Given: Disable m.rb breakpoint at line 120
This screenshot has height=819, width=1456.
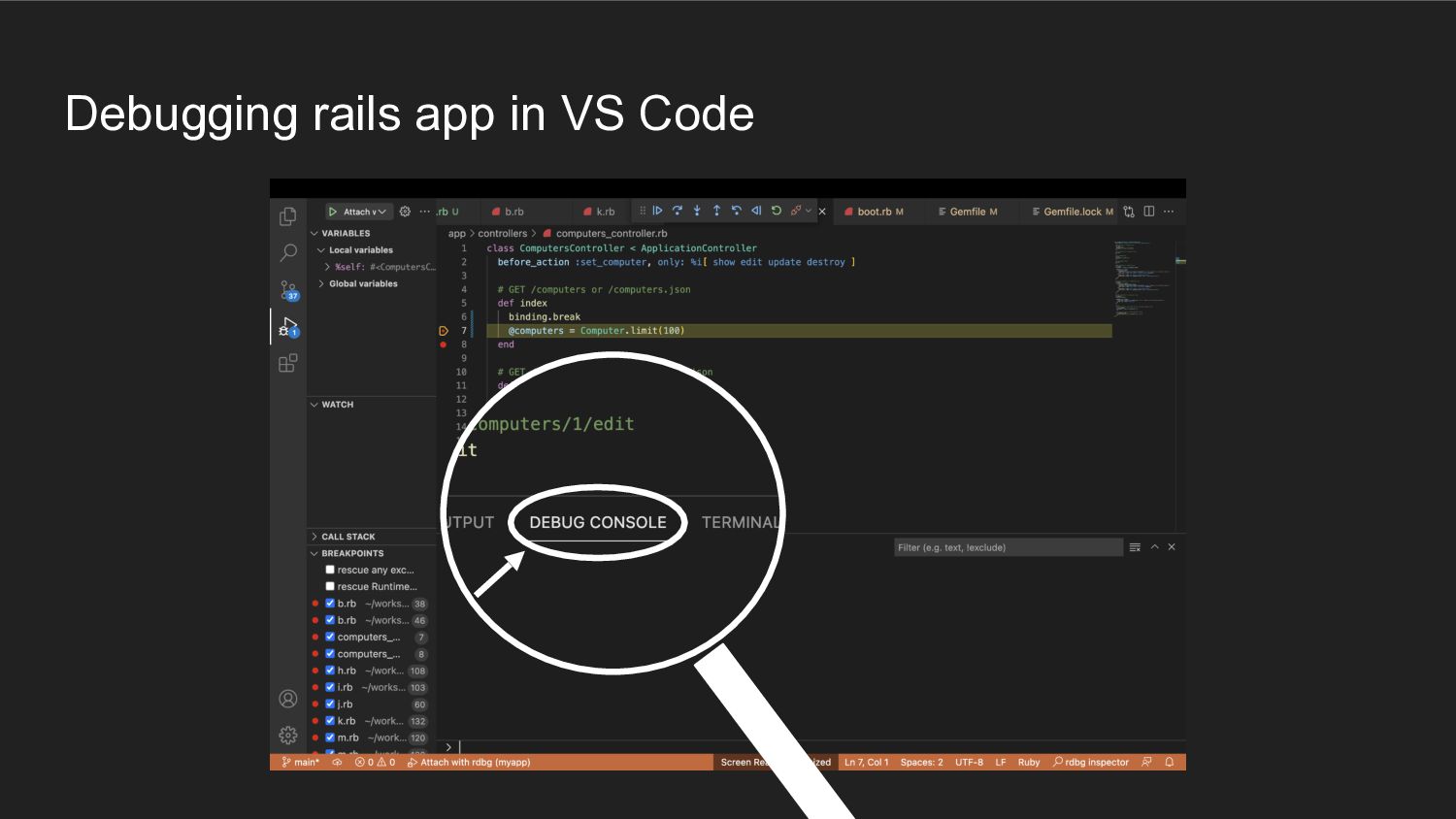Looking at the screenshot, I should pos(330,737).
